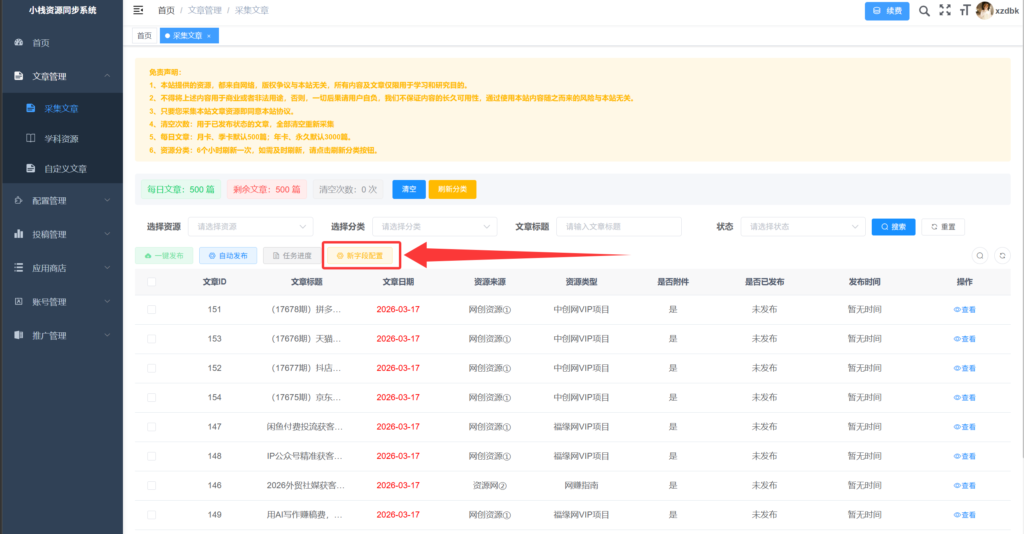Viewport: 1024px width, 534px height.
Task: Click the 采集文章 icon in sidebar submenu
Action: coord(31,108)
